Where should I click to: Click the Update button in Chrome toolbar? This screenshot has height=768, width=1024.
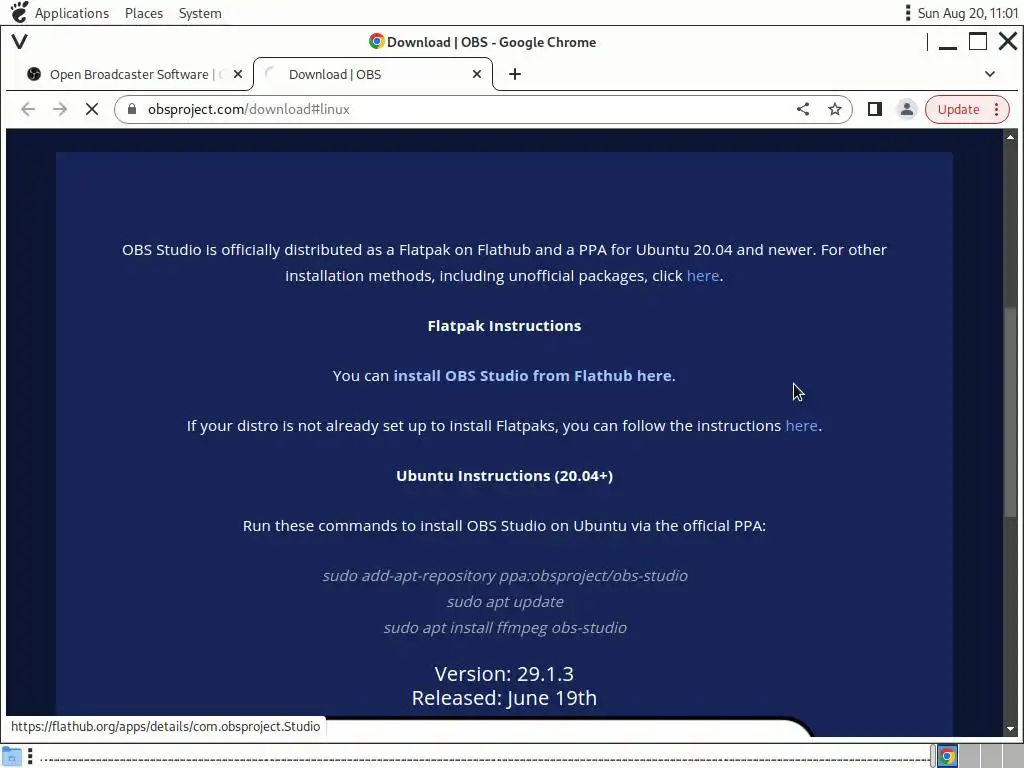tap(959, 109)
